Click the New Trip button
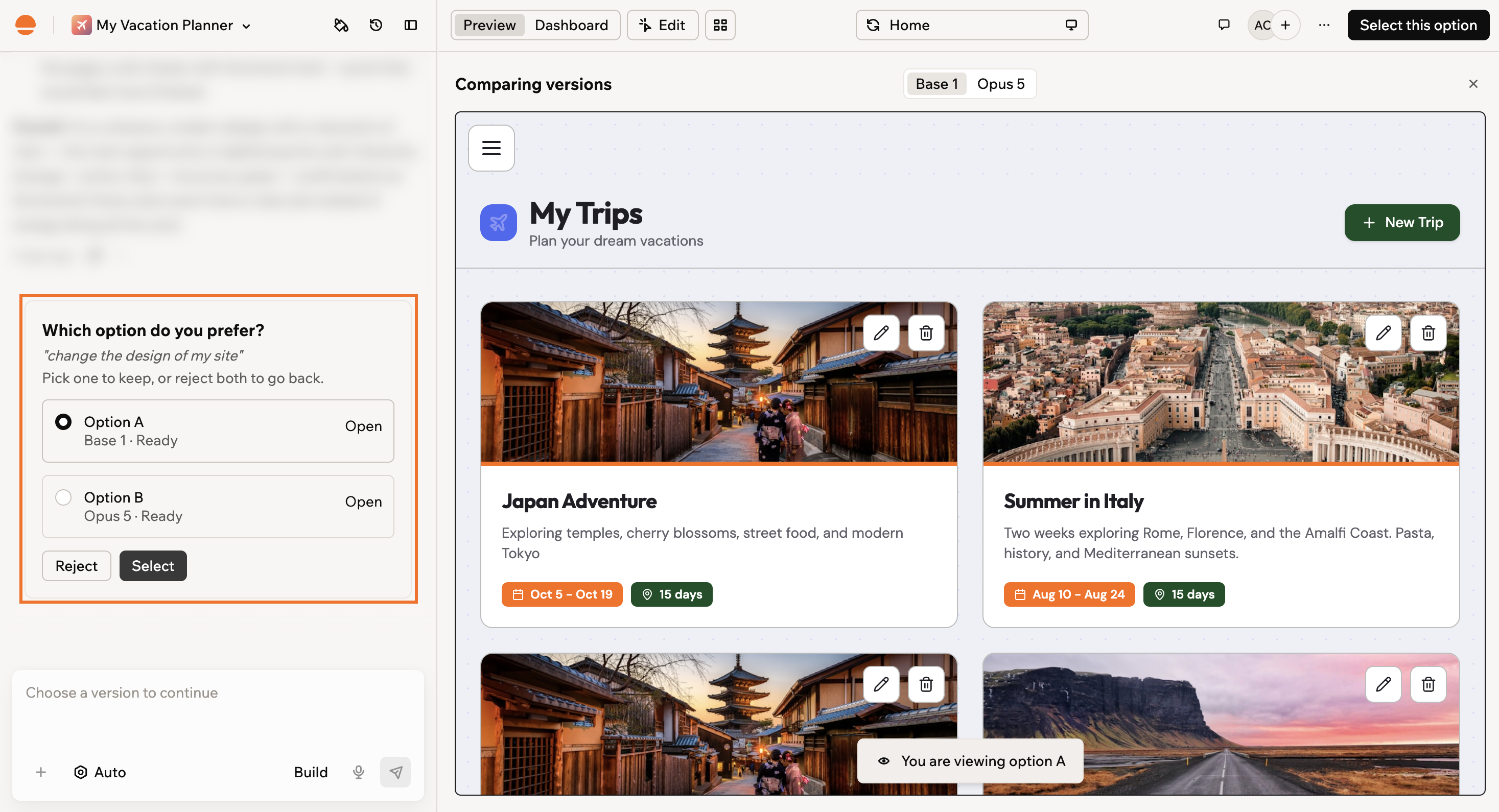Image resolution: width=1499 pixels, height=812 pixels. 1401,222
